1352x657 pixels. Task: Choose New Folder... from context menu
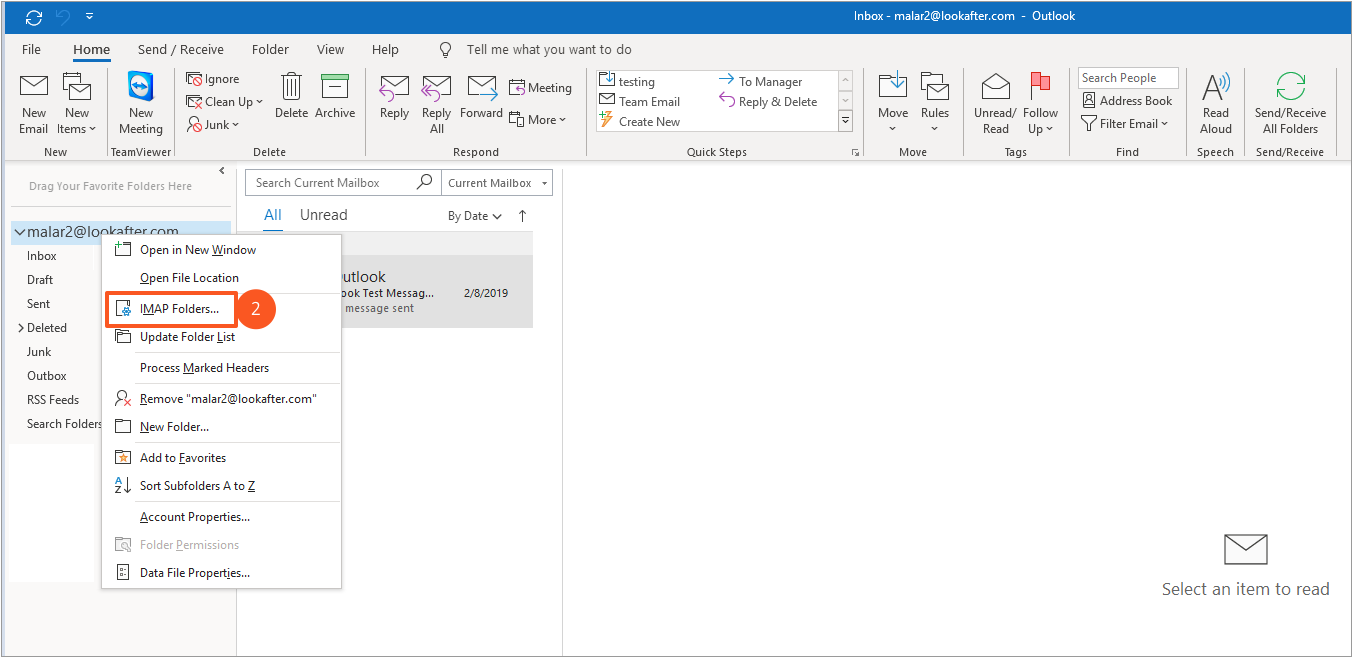(222, 427)
